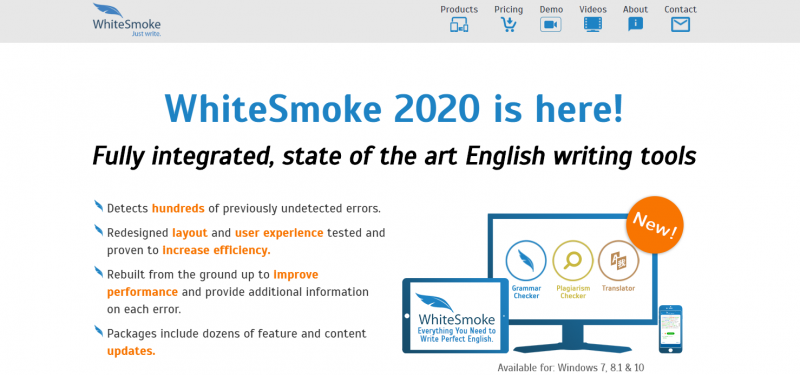Viewport: 800px width, 375px height.
Task: Select the Plagiarism Checker magnifier icon
Action: (x=572, y=261)
